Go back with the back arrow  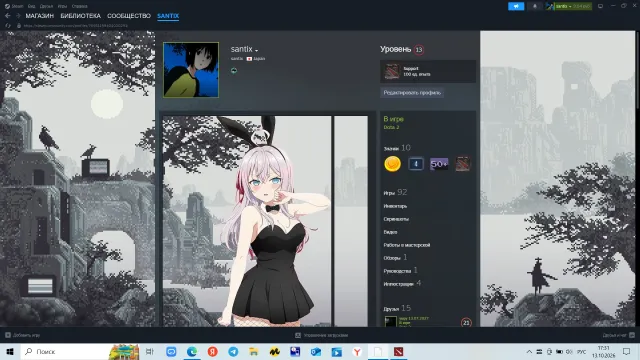(x=7, y=16)
